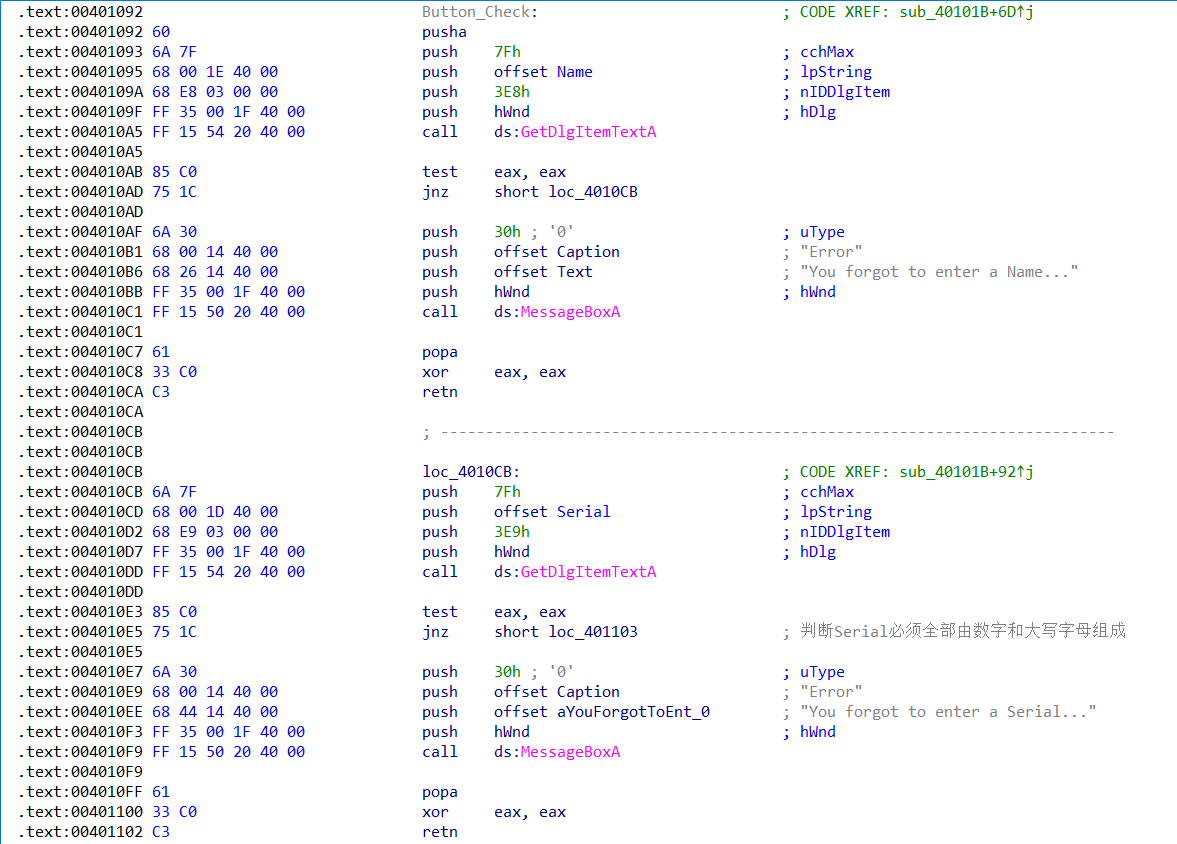Click GetDlgItemTextA call at address 004010A5
Screen dimensions: 1177x844
click(588, 132)
